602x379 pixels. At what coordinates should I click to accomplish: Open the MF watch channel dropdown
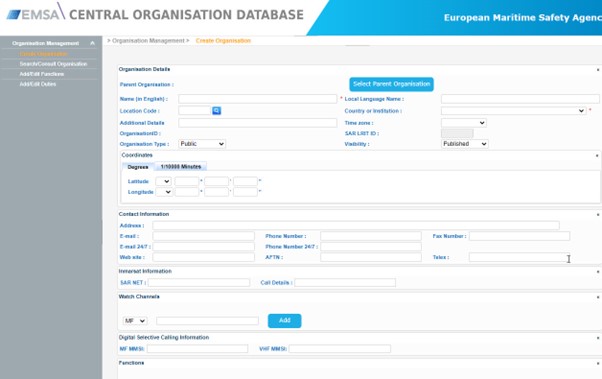[135, 321]
